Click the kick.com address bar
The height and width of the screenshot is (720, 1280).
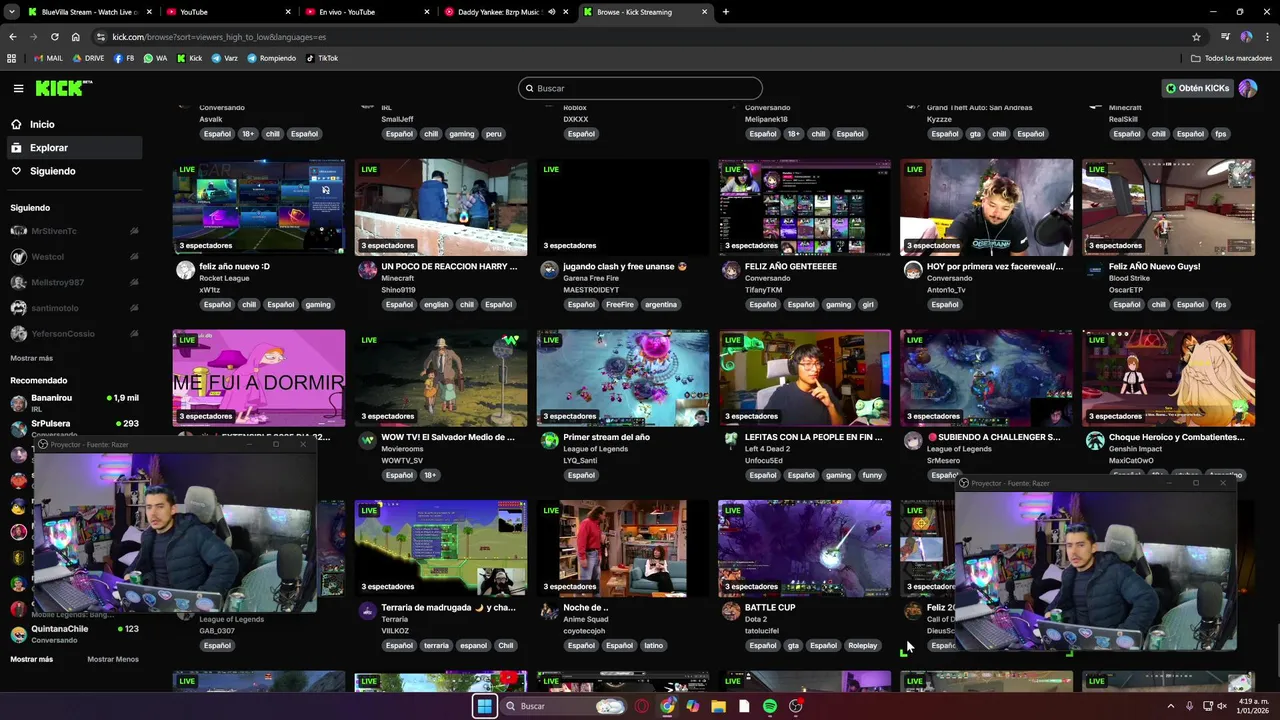[x=640, y=37]
